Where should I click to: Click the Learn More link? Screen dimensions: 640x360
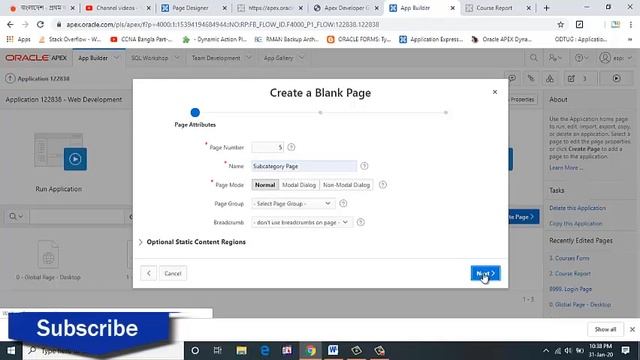566,168
